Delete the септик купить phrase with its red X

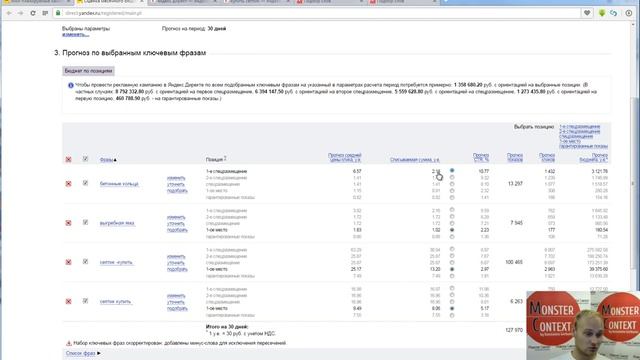click(x=69, y=301)
